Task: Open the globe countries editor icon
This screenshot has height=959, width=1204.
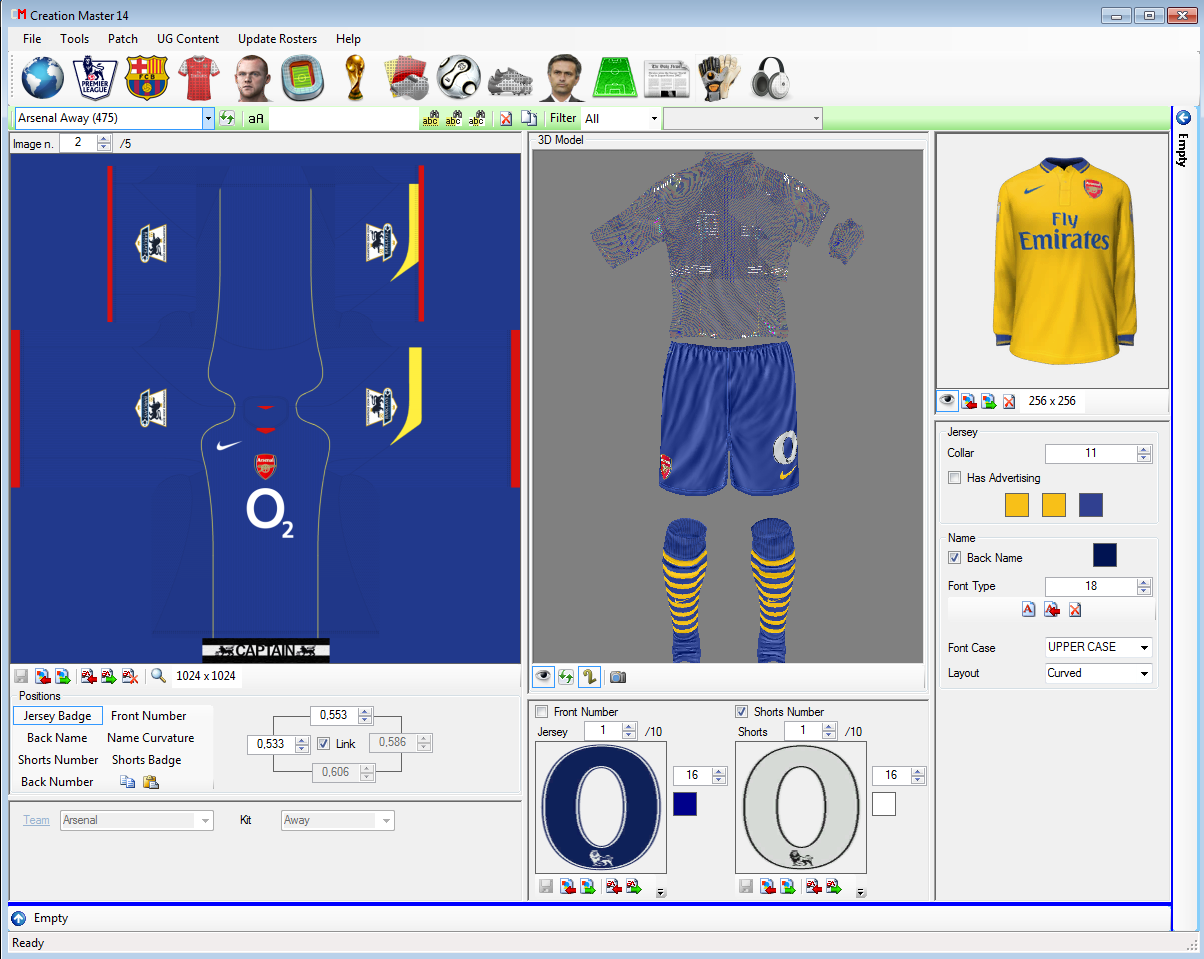Action: tap(42, 77)
